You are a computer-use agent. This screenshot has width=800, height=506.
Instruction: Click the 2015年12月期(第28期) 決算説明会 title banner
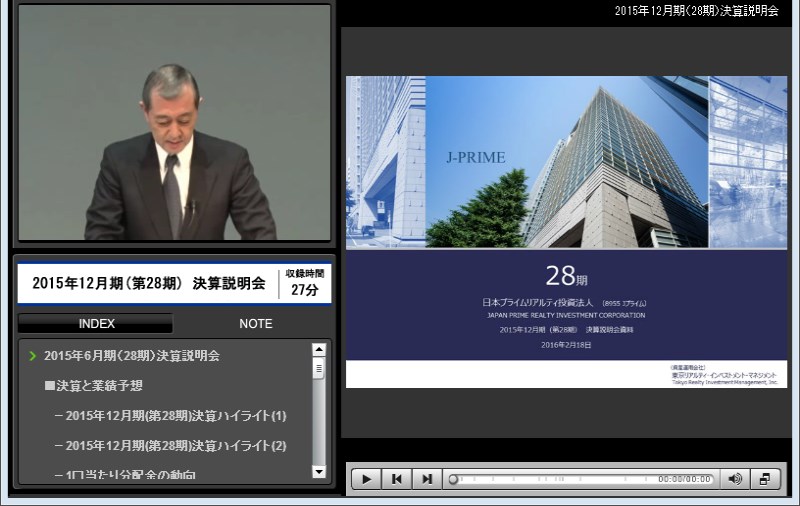(x=148, y=283)
